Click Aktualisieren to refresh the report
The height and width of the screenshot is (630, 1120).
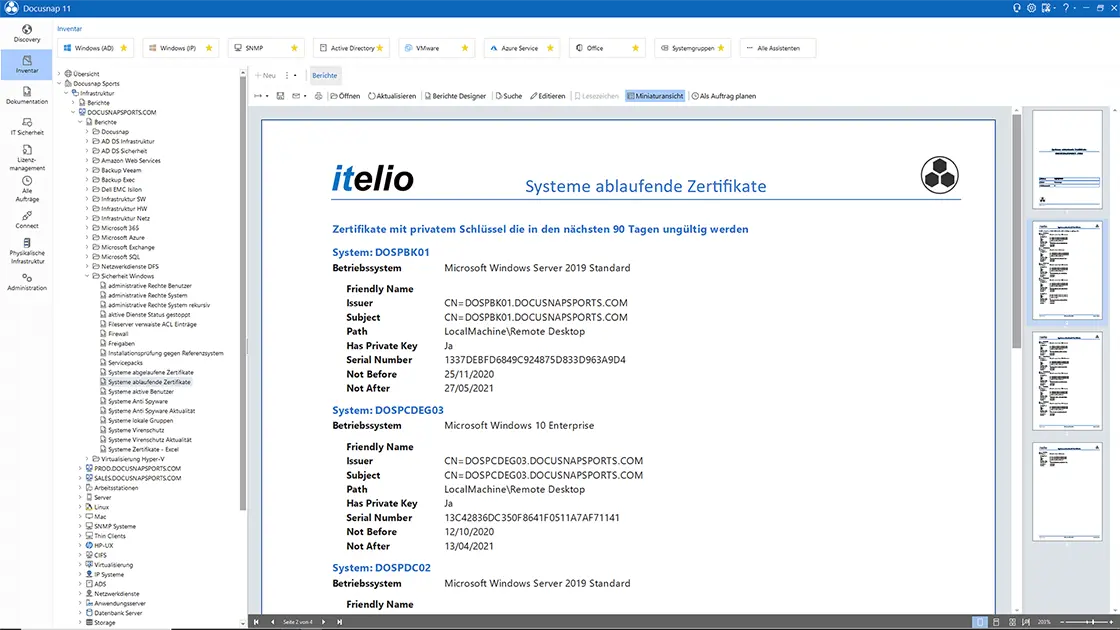pos(391,96)
